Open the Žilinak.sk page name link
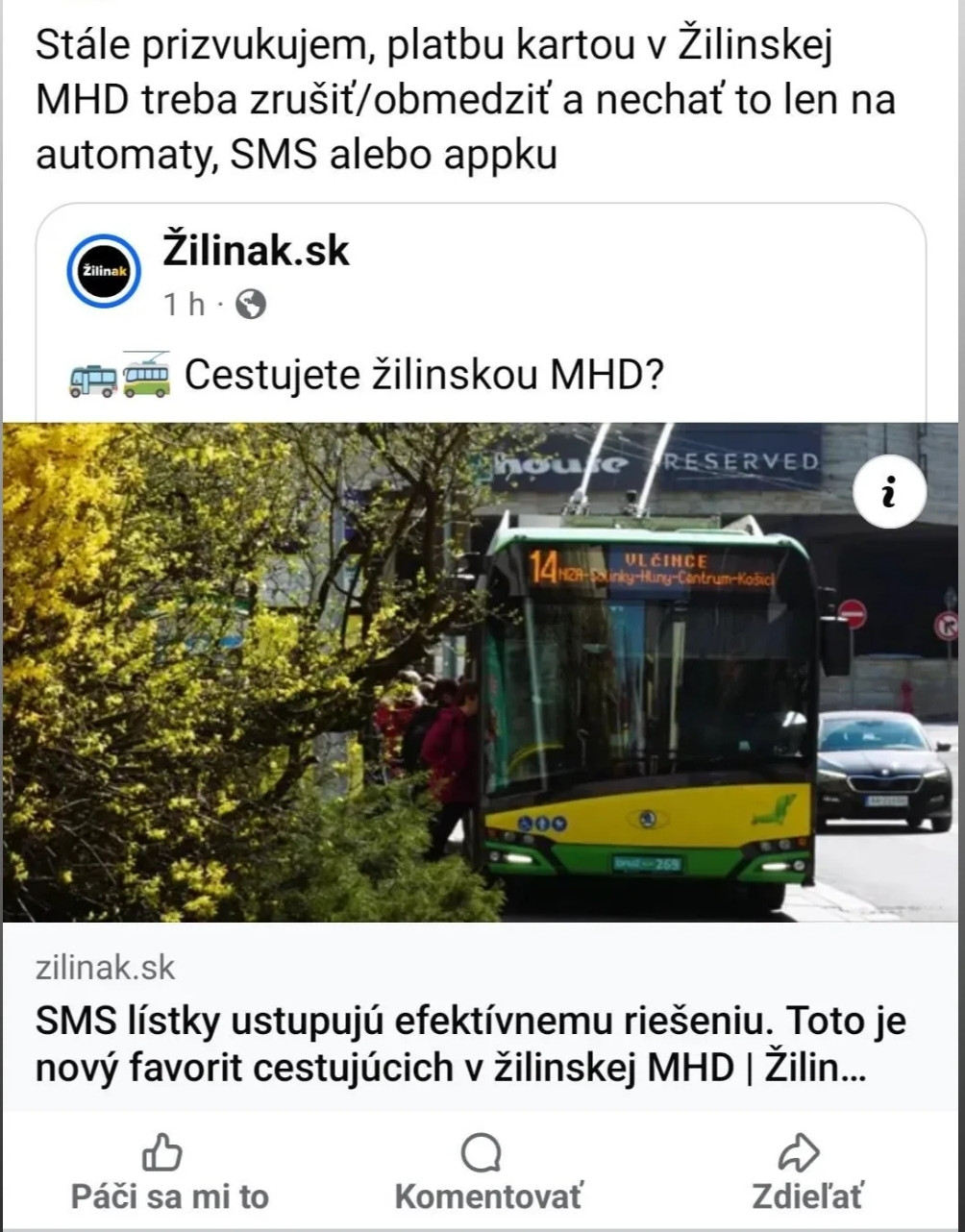 (x=256, y=252)
